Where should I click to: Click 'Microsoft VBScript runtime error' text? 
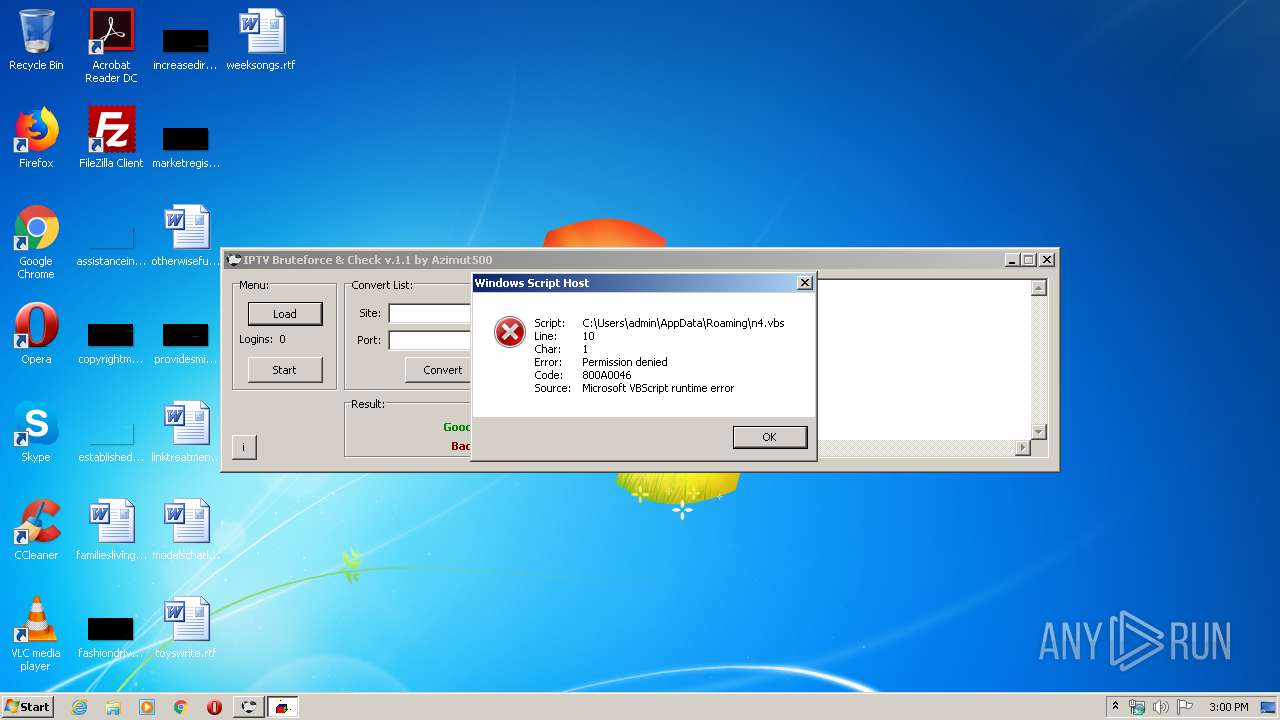click(x=658, y=388)
